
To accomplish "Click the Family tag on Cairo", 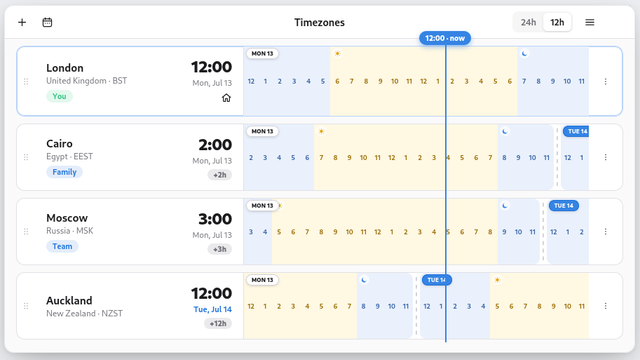I will pyautogui.click(x=64, y=172).
